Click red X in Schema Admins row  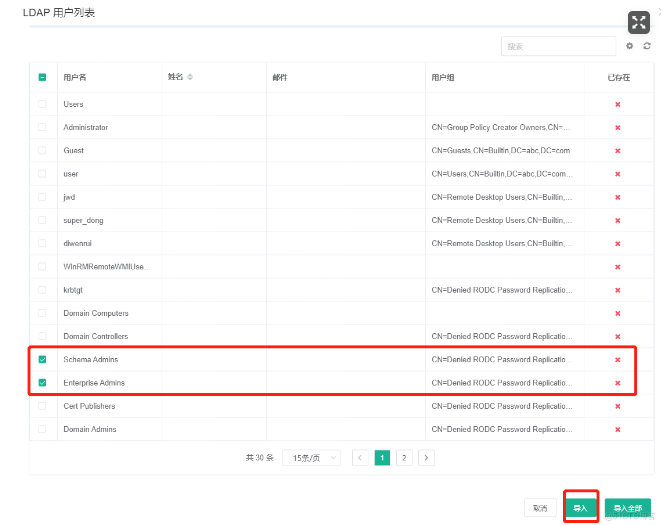coord(618,360)
